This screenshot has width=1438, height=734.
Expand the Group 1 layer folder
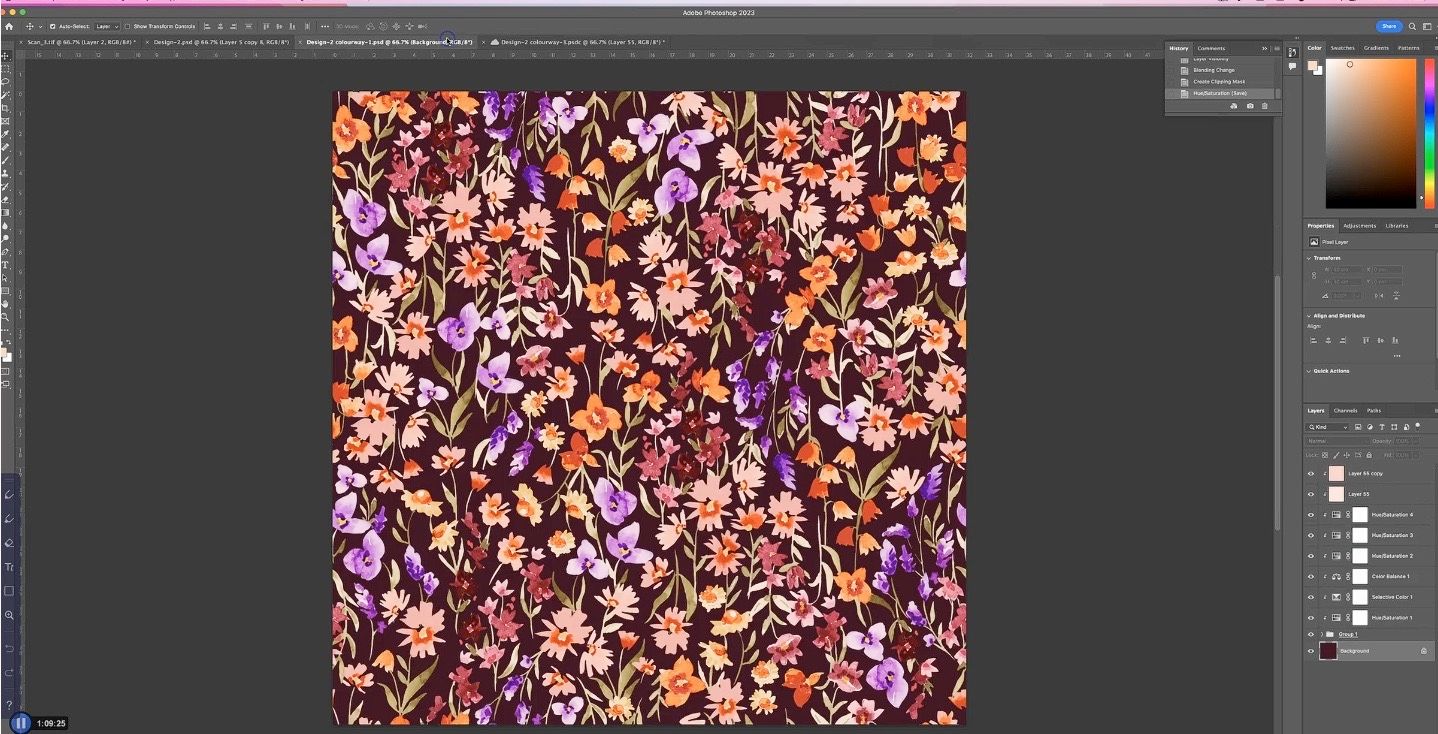click(x=1321, y=634)
